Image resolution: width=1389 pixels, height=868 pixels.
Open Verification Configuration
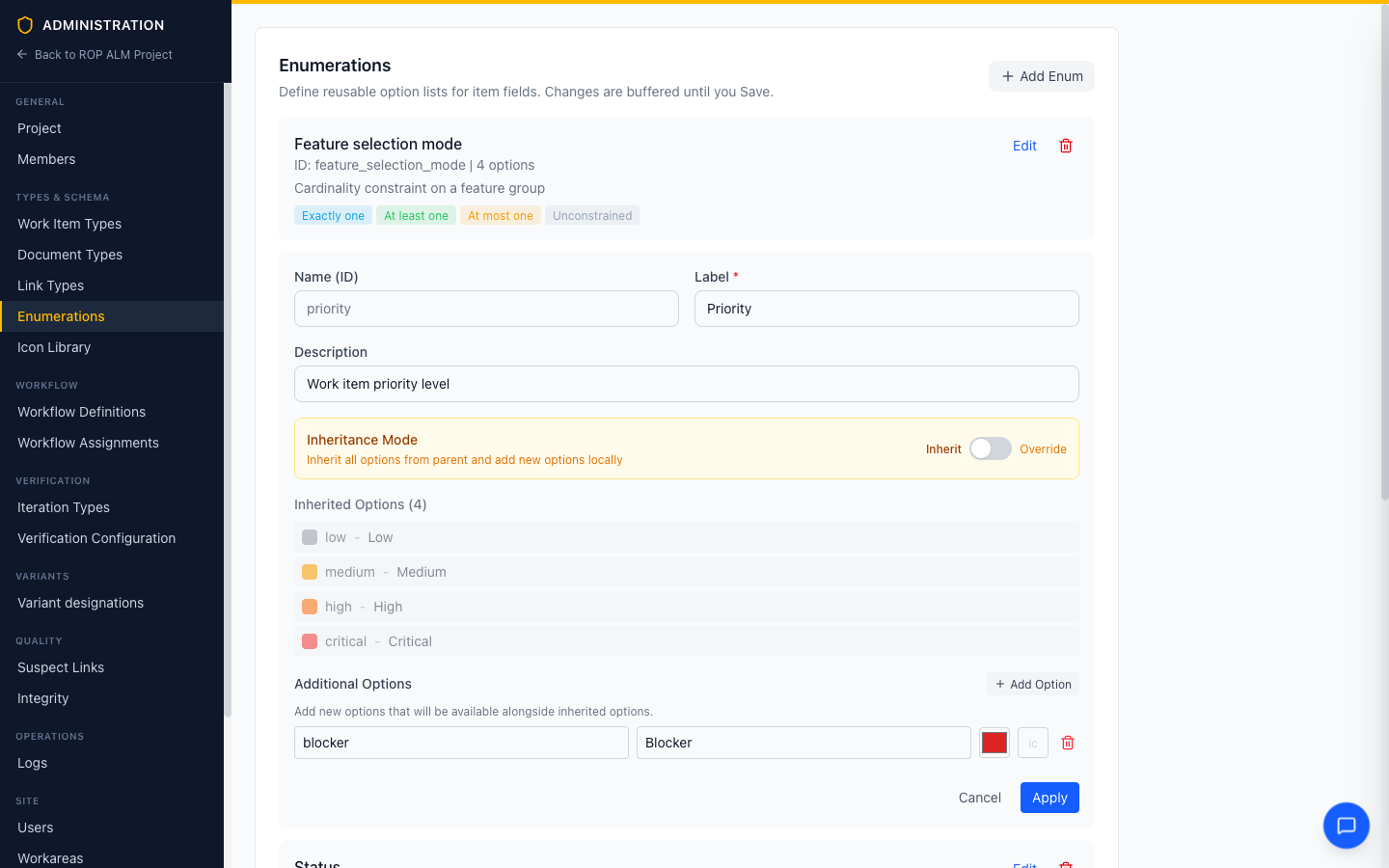(112, 538)
